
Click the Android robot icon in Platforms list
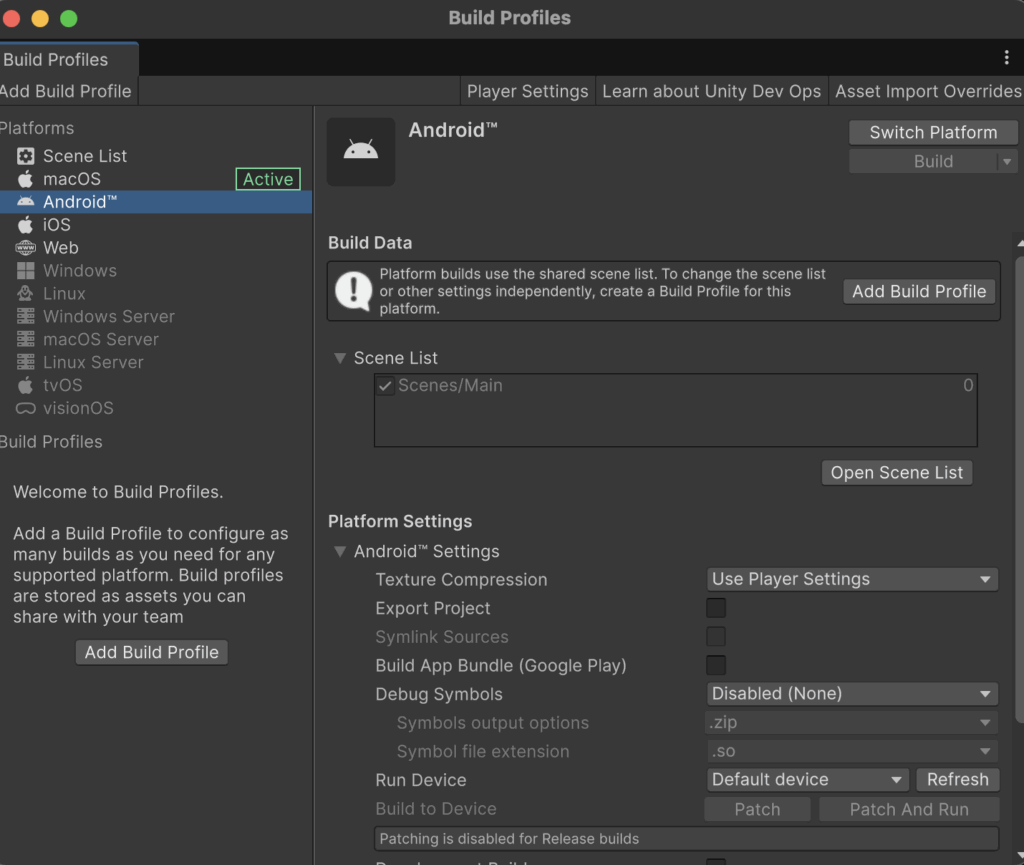coord(25,202)
